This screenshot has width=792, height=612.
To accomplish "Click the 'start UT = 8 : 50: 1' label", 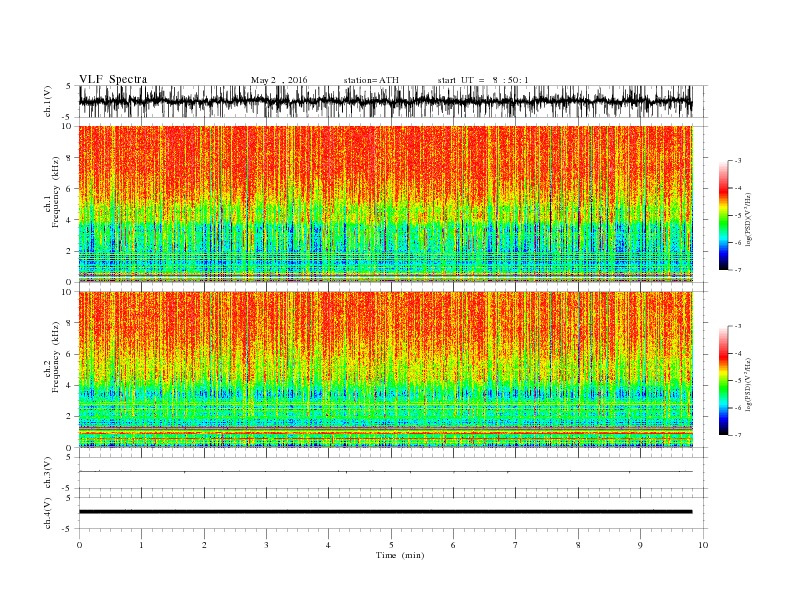I will 483,80.
